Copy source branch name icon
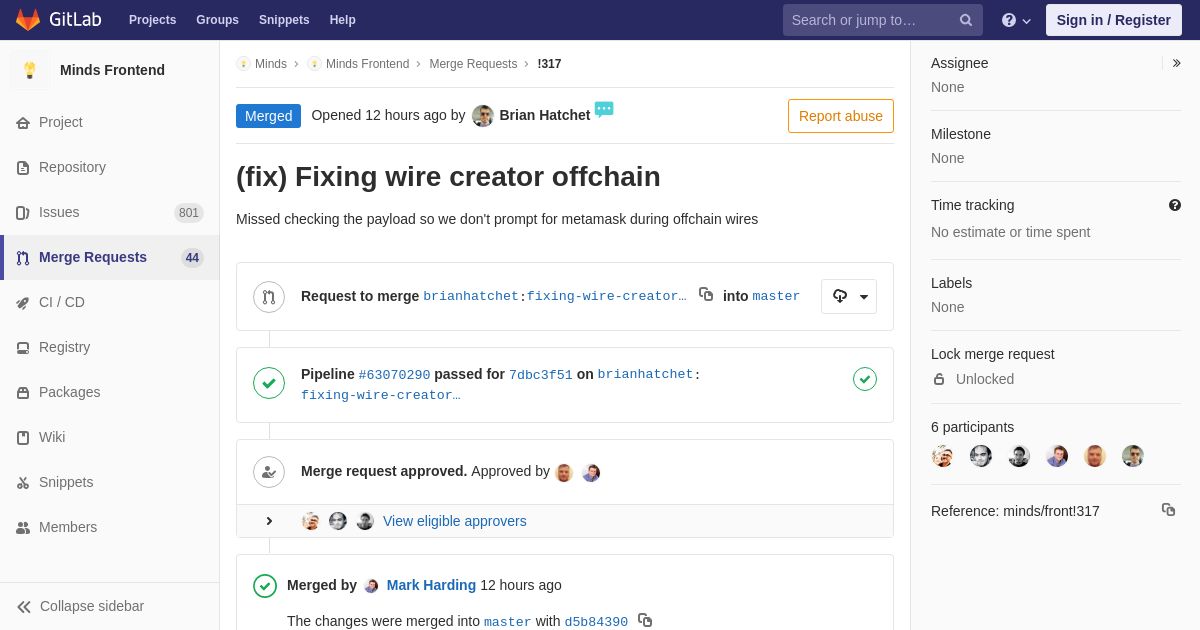The image size is (1200, 630). point(706,294)
